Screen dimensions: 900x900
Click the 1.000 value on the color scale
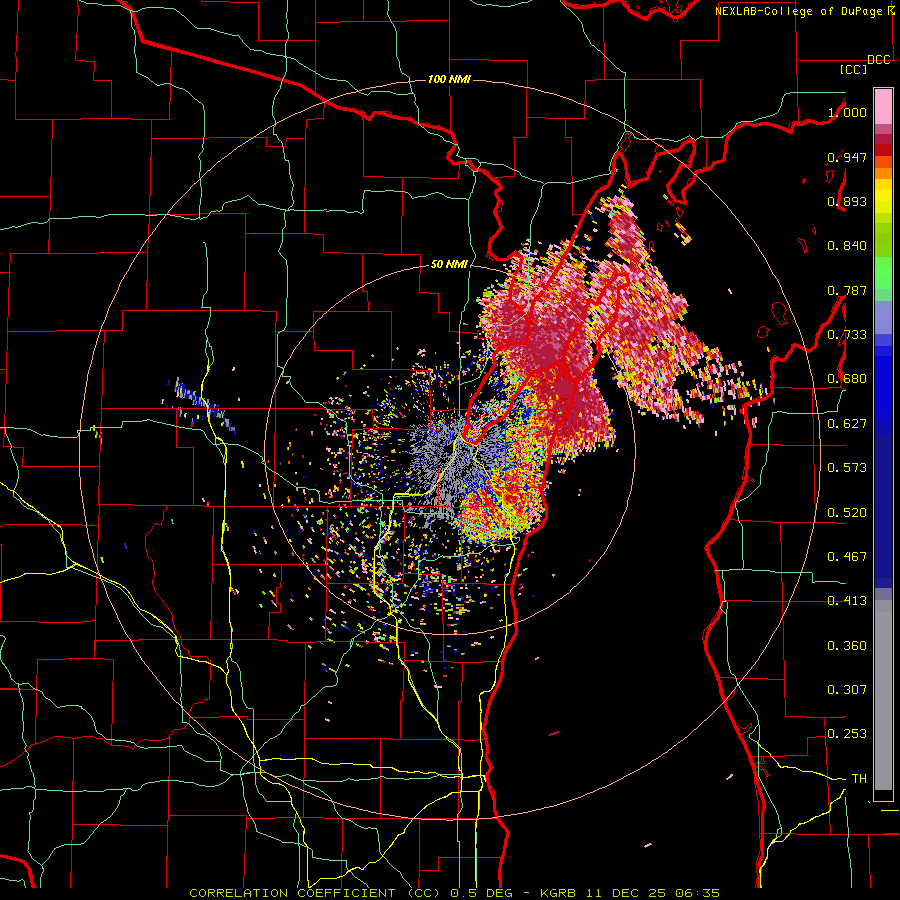tap(847, 112)
